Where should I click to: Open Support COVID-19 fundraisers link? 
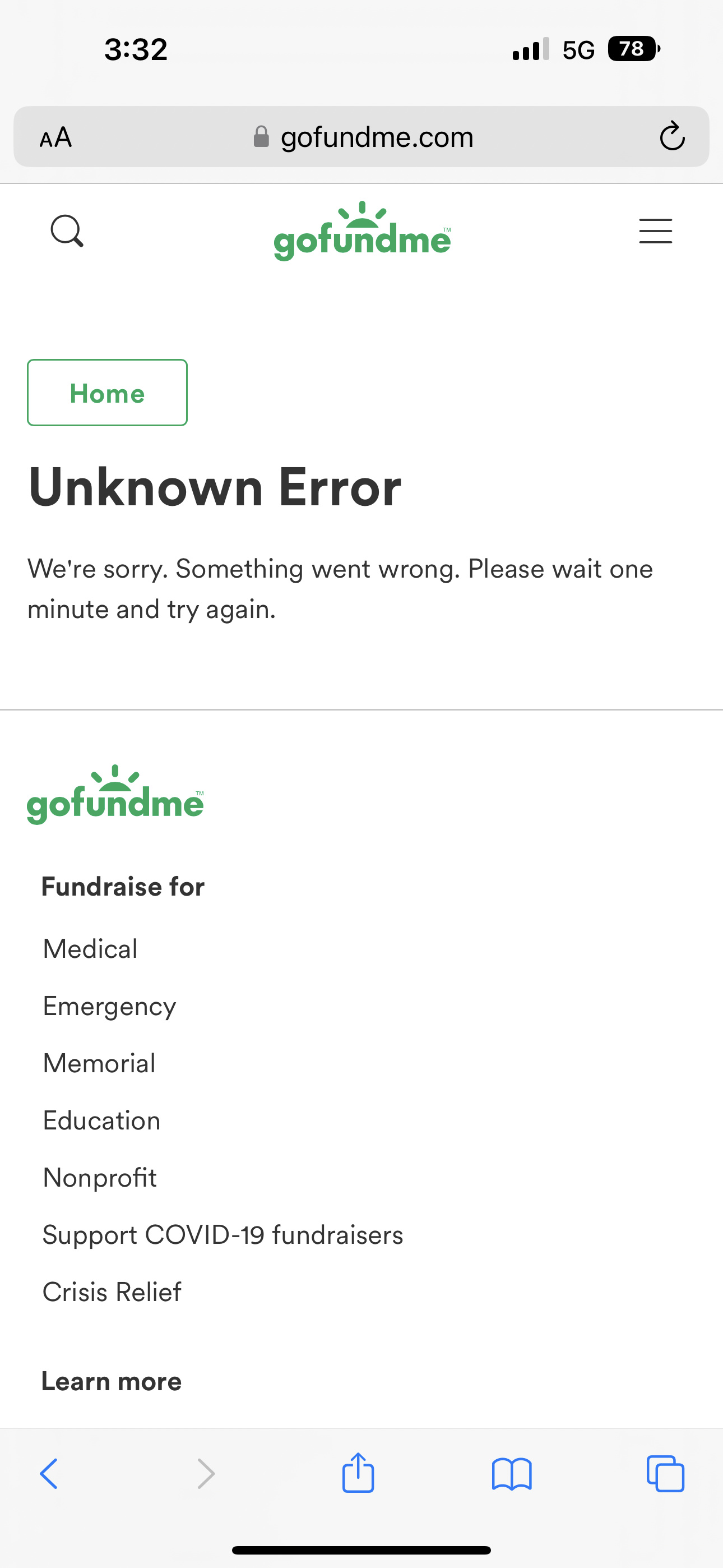point(223,1235)
